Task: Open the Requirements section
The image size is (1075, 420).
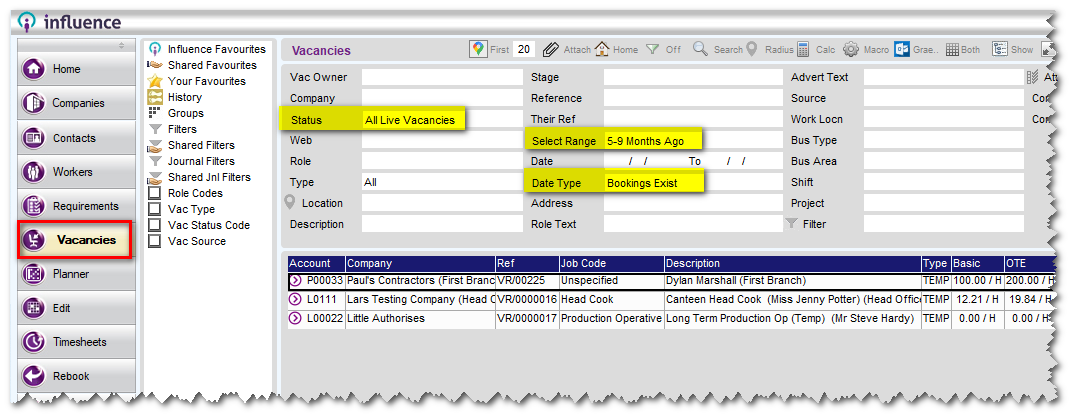Action: 76,206
